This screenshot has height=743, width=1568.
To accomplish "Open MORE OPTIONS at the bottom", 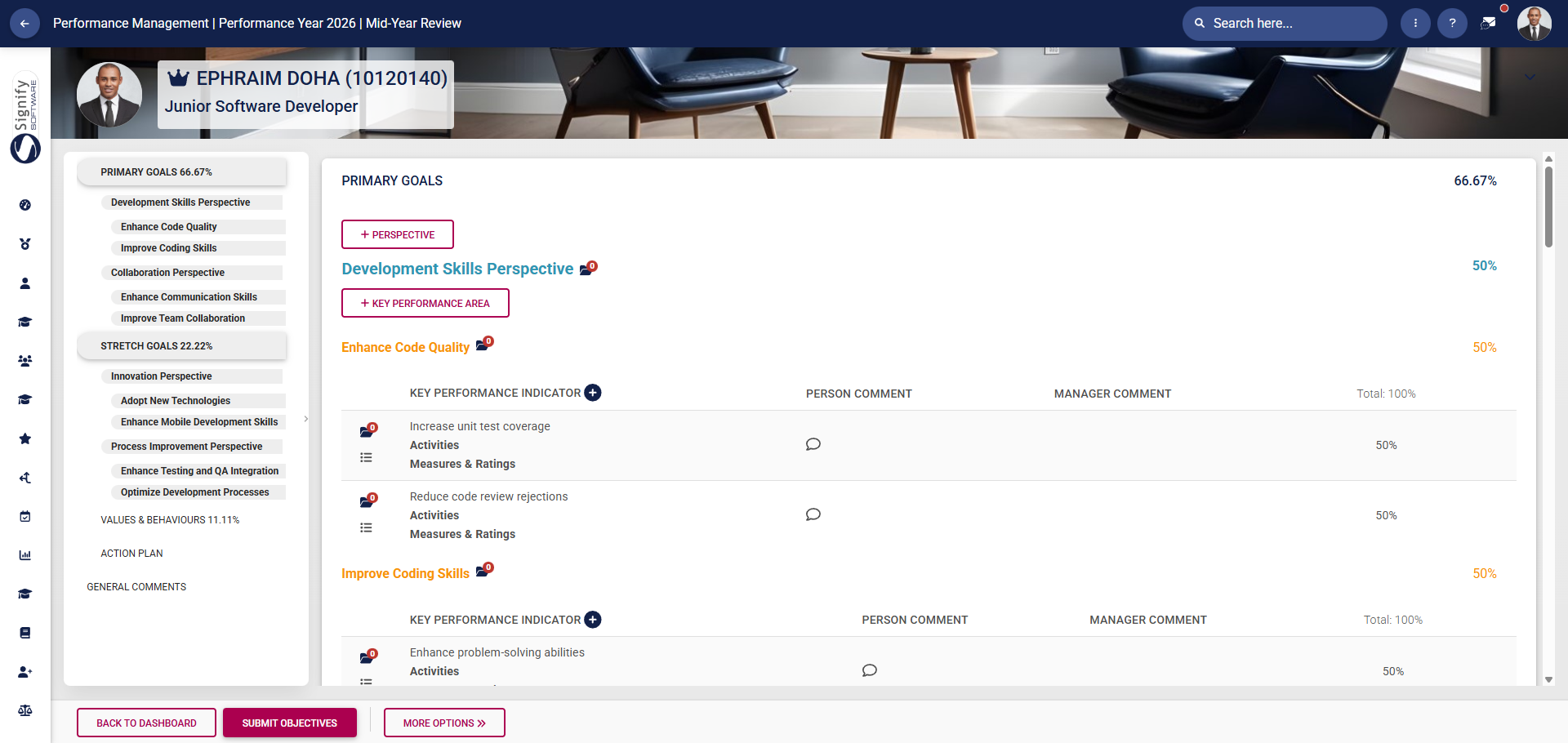I will pos(444,723).
